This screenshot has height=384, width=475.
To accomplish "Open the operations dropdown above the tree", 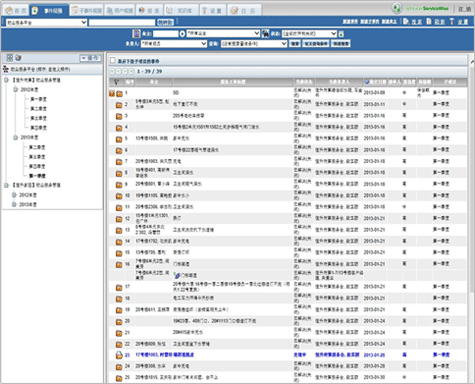I will 91,58.
